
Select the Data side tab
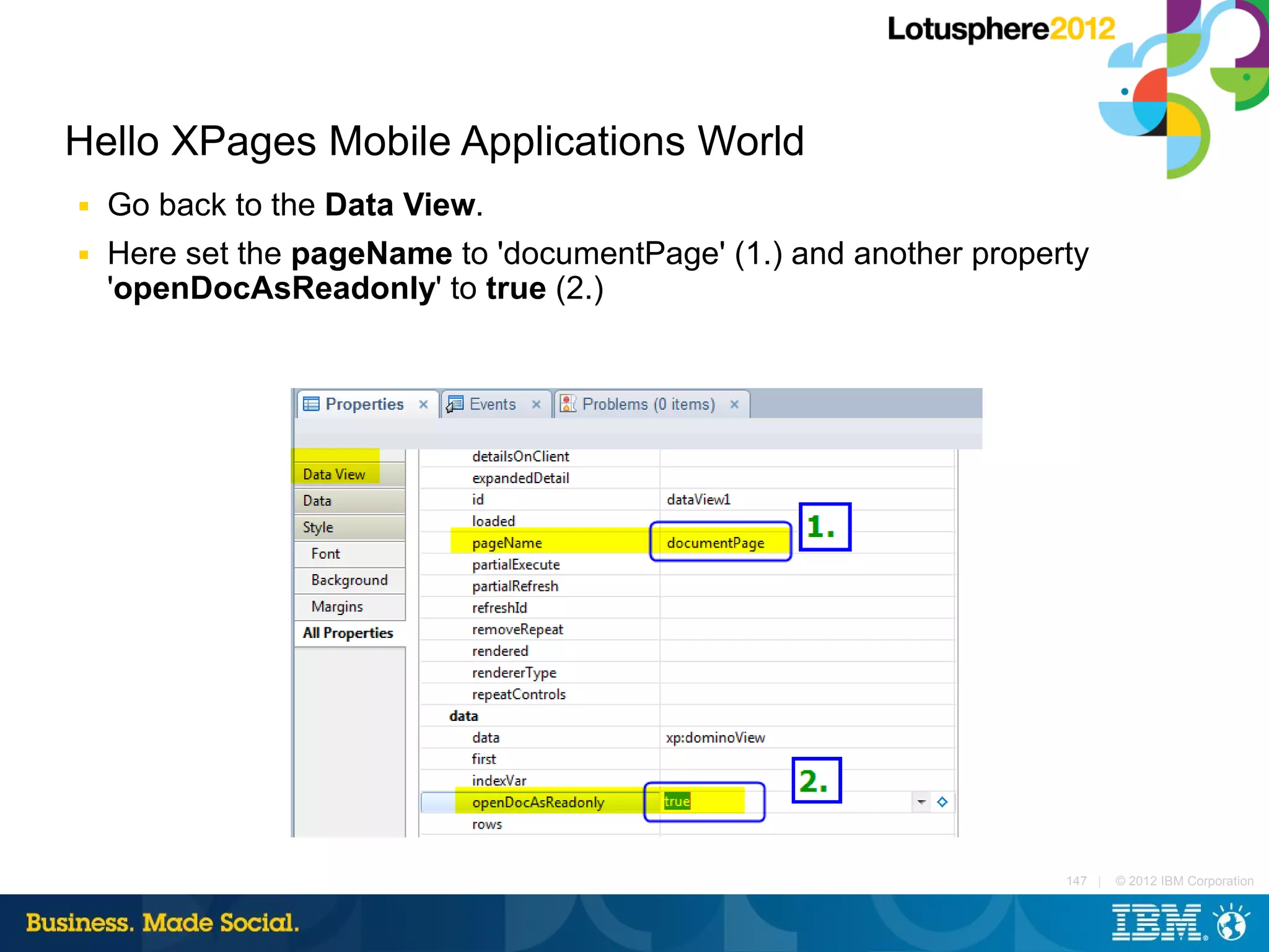pos(349,500)
